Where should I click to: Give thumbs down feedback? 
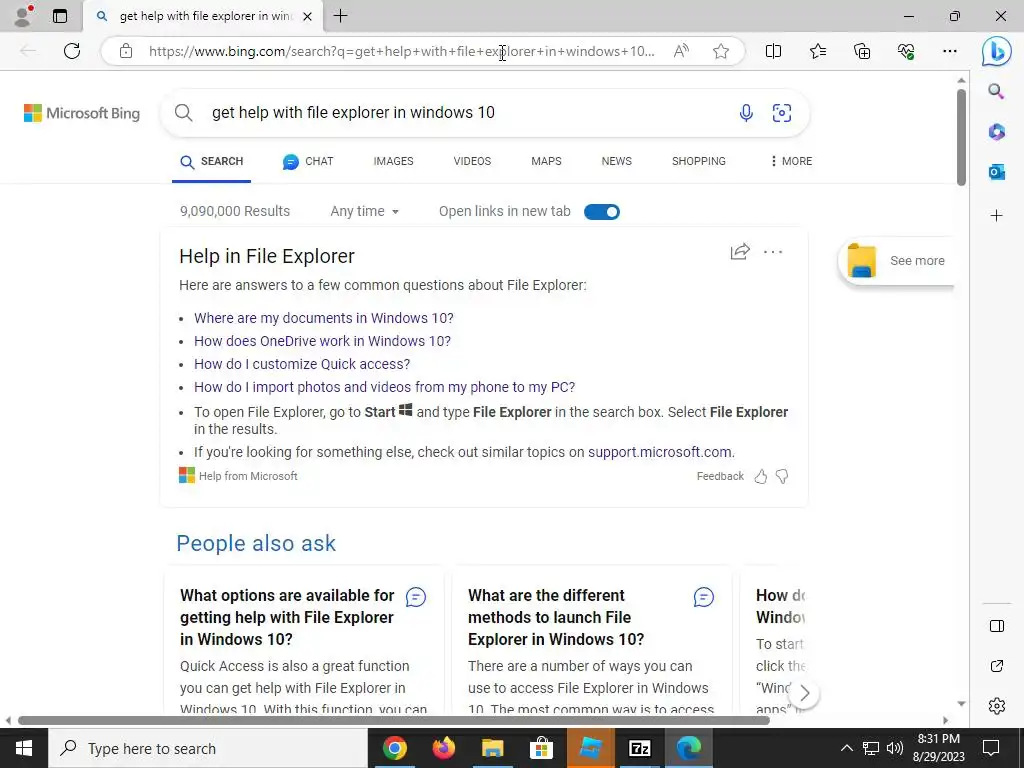pyautogui.click(x=782, y=477)
